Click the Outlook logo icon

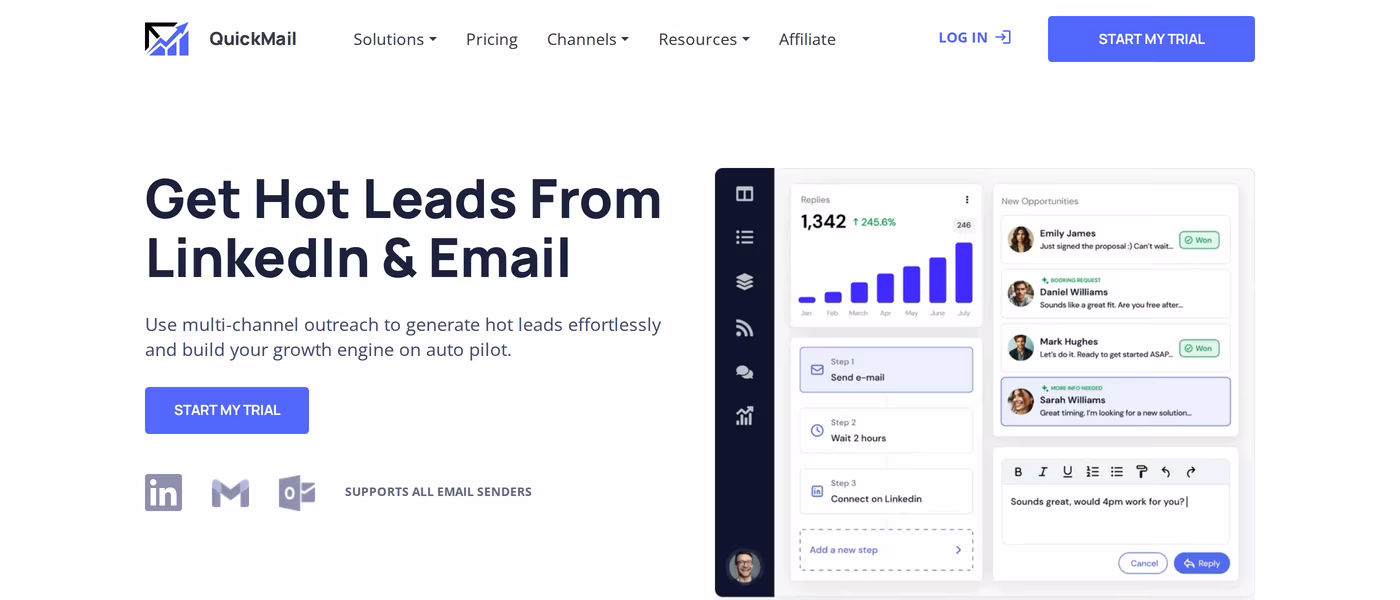pyautogui.click(x=297, y=493)
